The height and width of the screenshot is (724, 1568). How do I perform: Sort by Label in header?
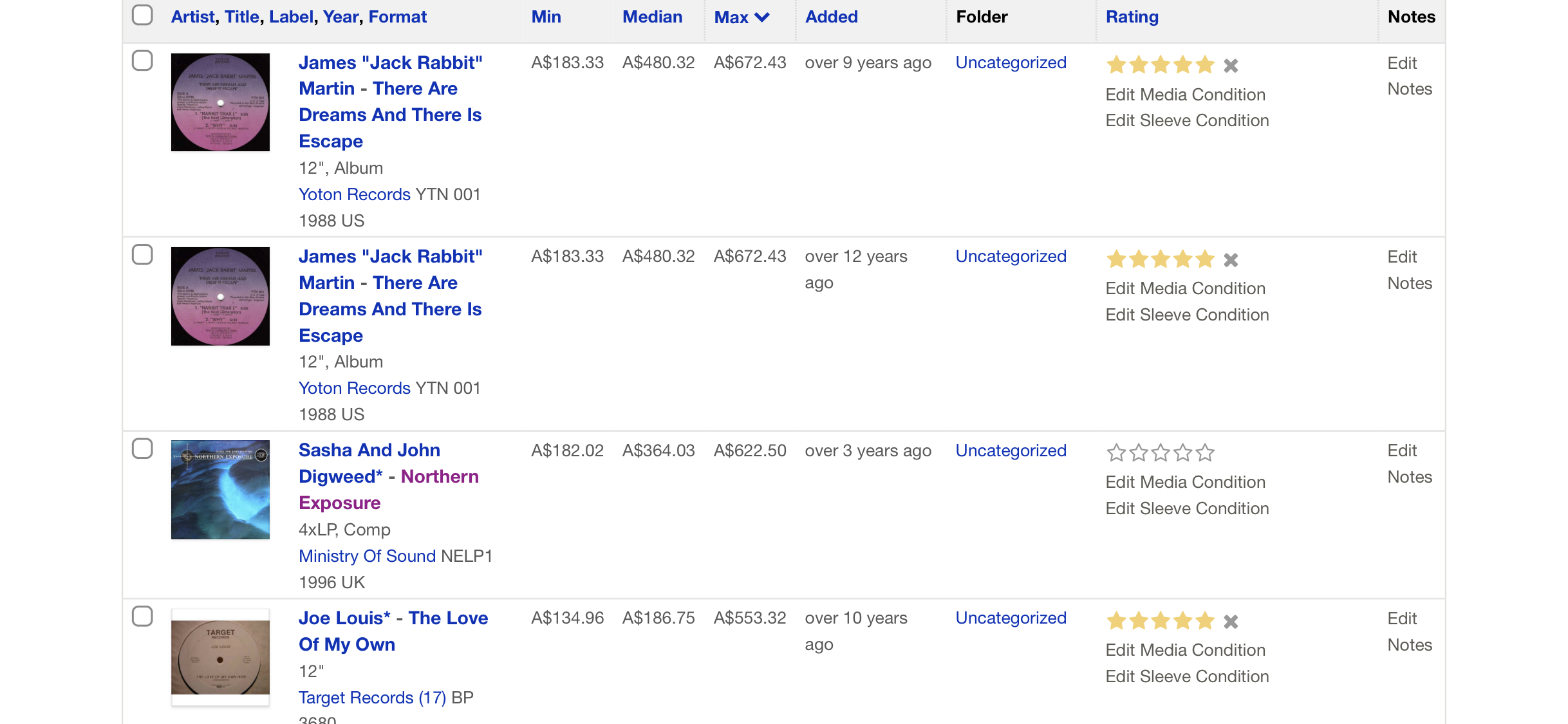pyautogui.click(x=291, y=17)
